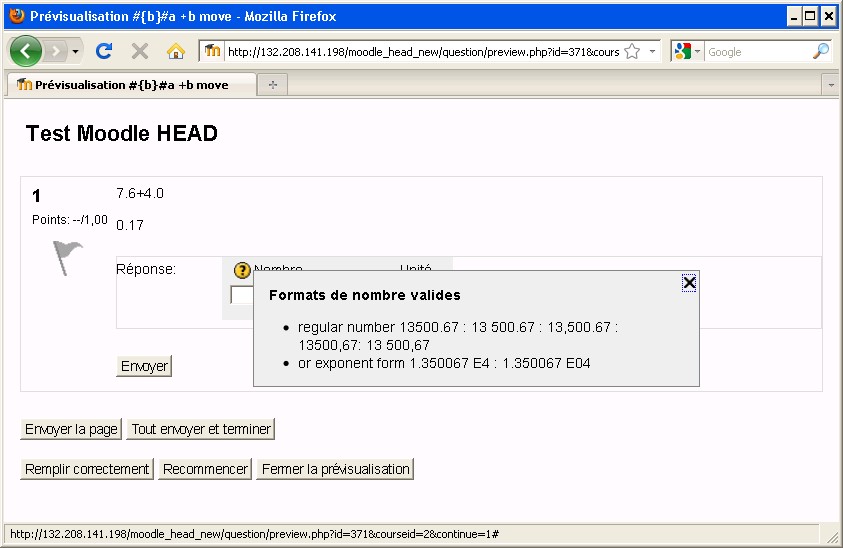Open the back/forward history dropdown arrow
843x548 pixels.
(x=75, y=52)
